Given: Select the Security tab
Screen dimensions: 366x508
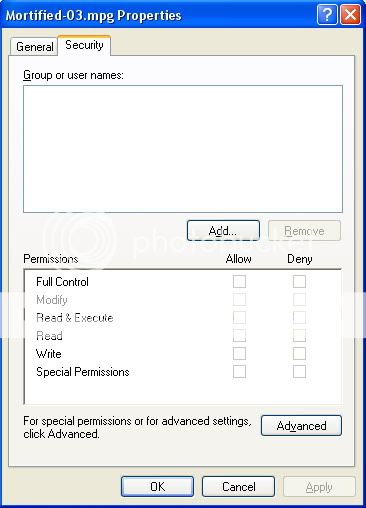Looking at the screenshot, I should coord(84,45).
